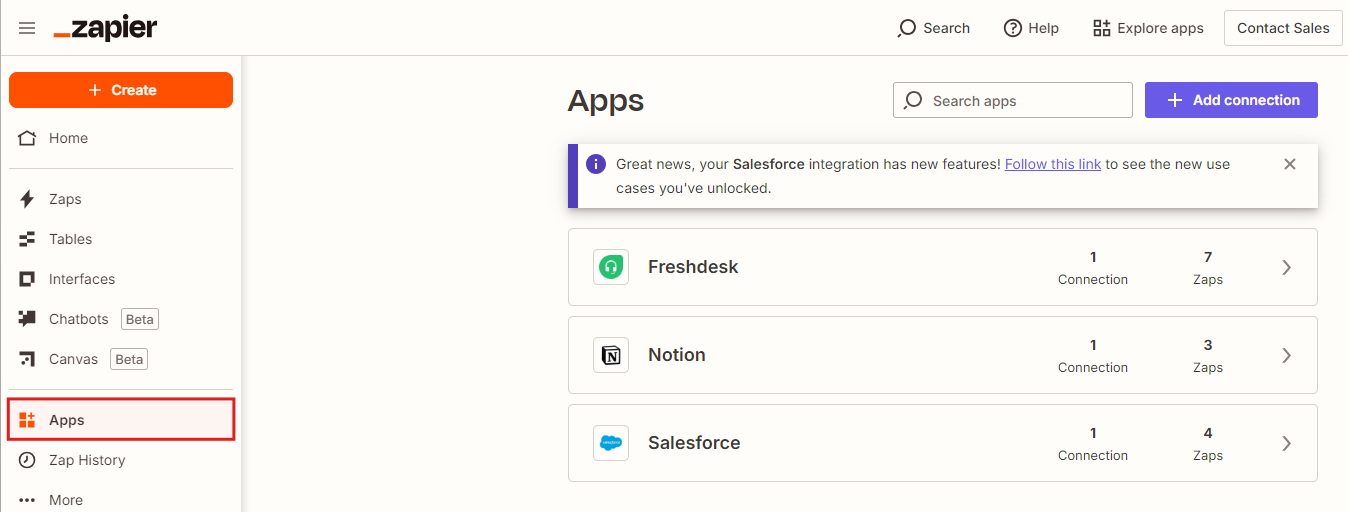The image size is (1348, 512).
Task: Select Apps in the sidebar
Action: tap(121, 420)
